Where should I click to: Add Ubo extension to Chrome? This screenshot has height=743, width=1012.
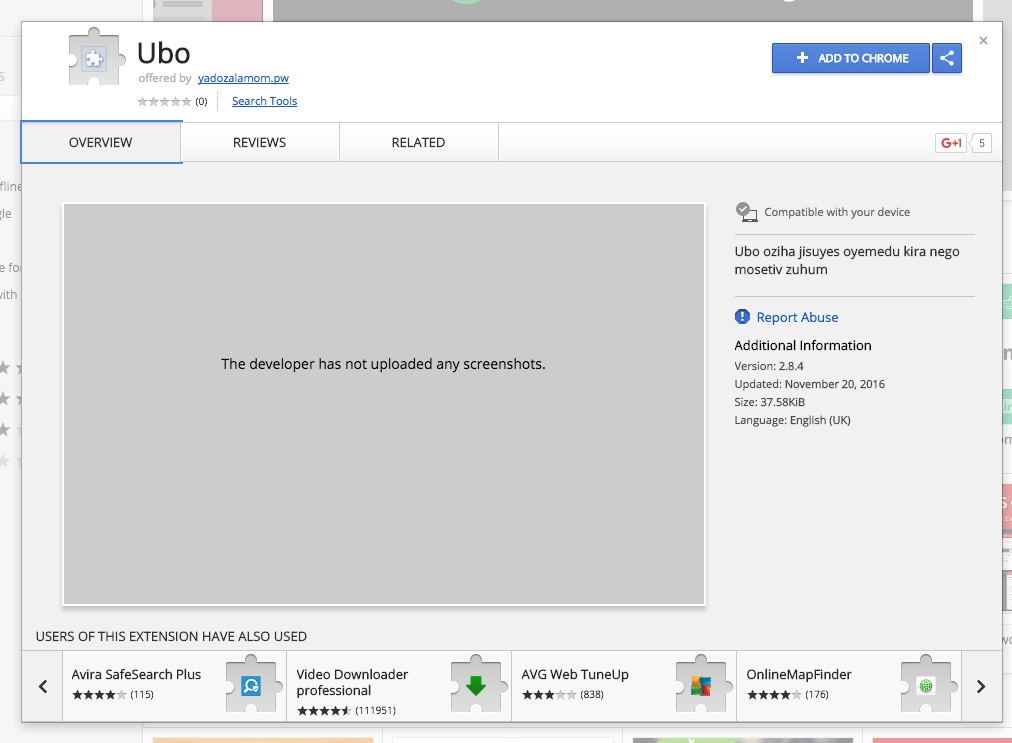point(851,58)
